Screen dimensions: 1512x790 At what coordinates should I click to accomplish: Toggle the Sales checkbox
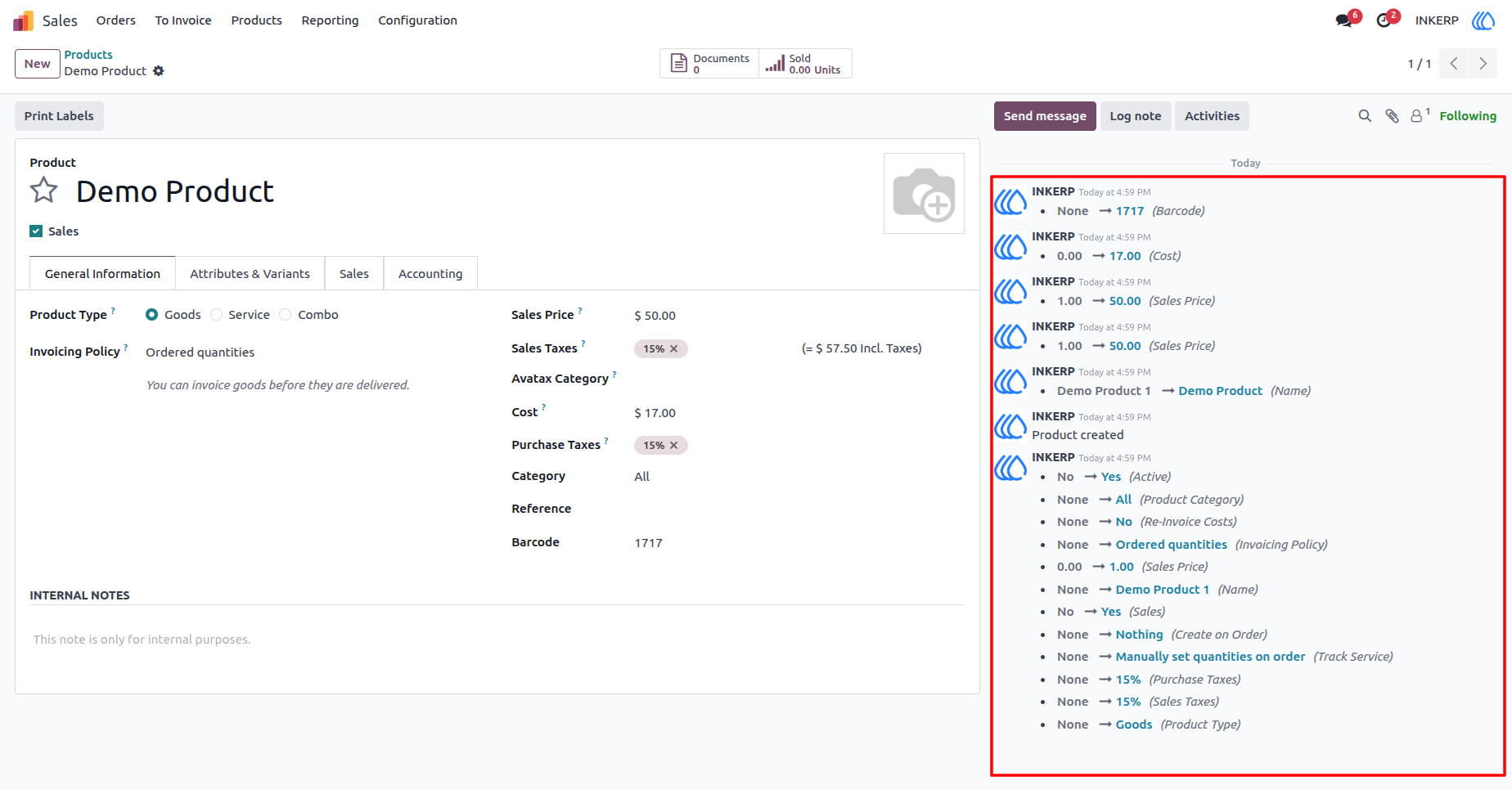pos(36,231)
